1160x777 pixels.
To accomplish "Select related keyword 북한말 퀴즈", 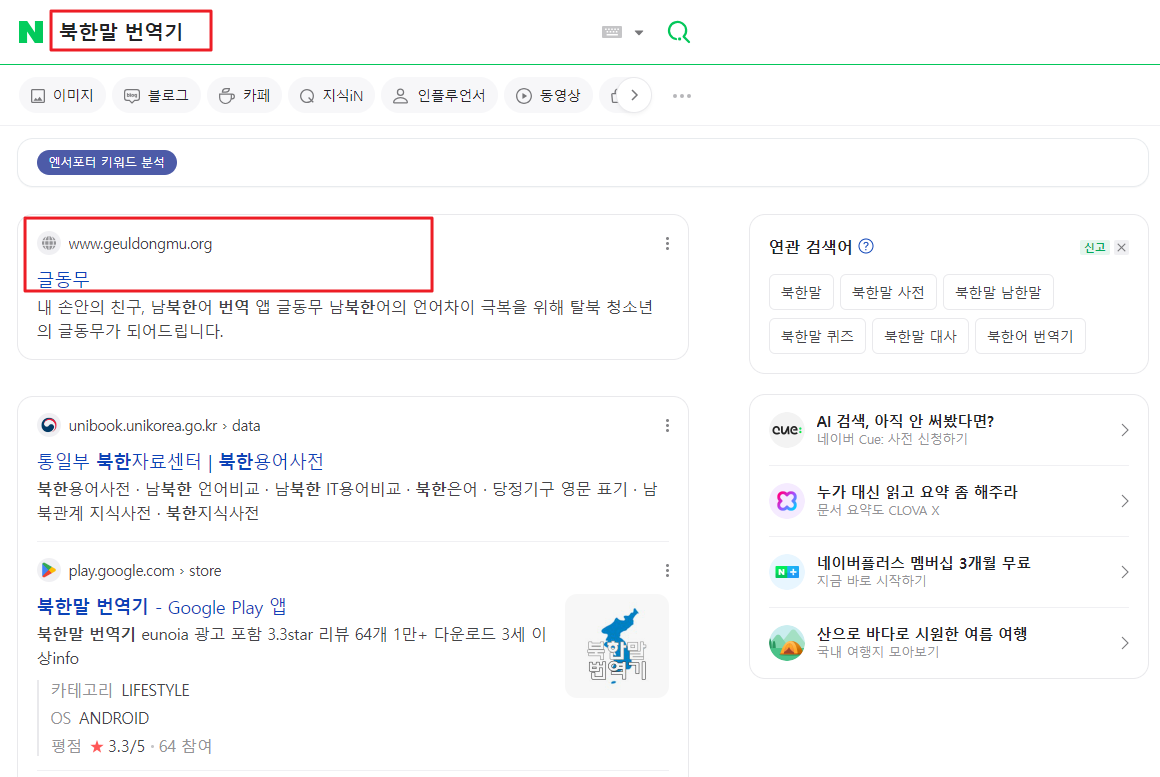I will click(x=817, y=336).
